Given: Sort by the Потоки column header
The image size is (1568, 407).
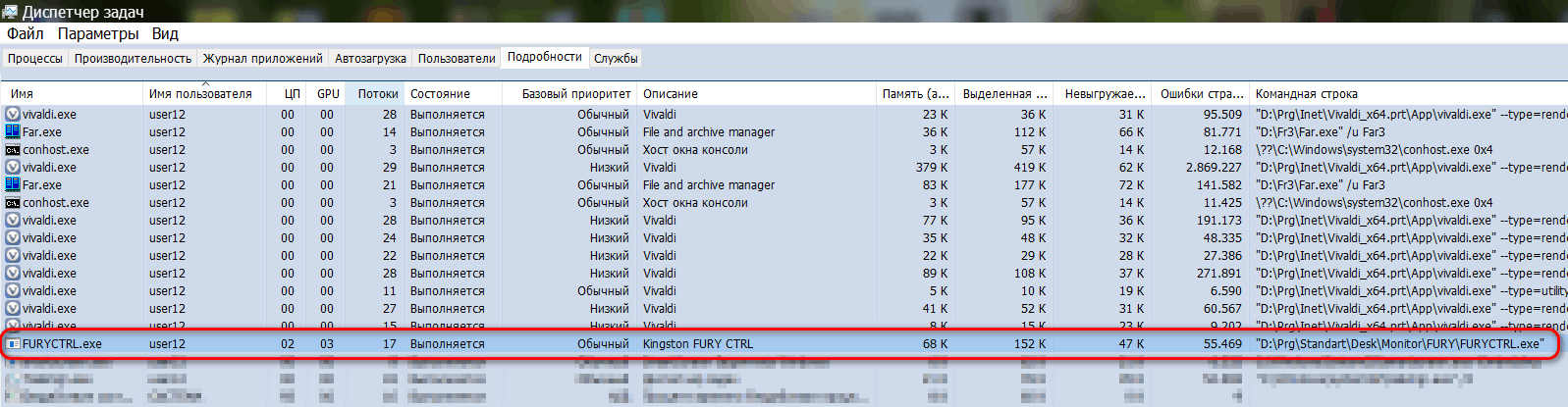Looking at the screenshot, I should click(374, 94).
